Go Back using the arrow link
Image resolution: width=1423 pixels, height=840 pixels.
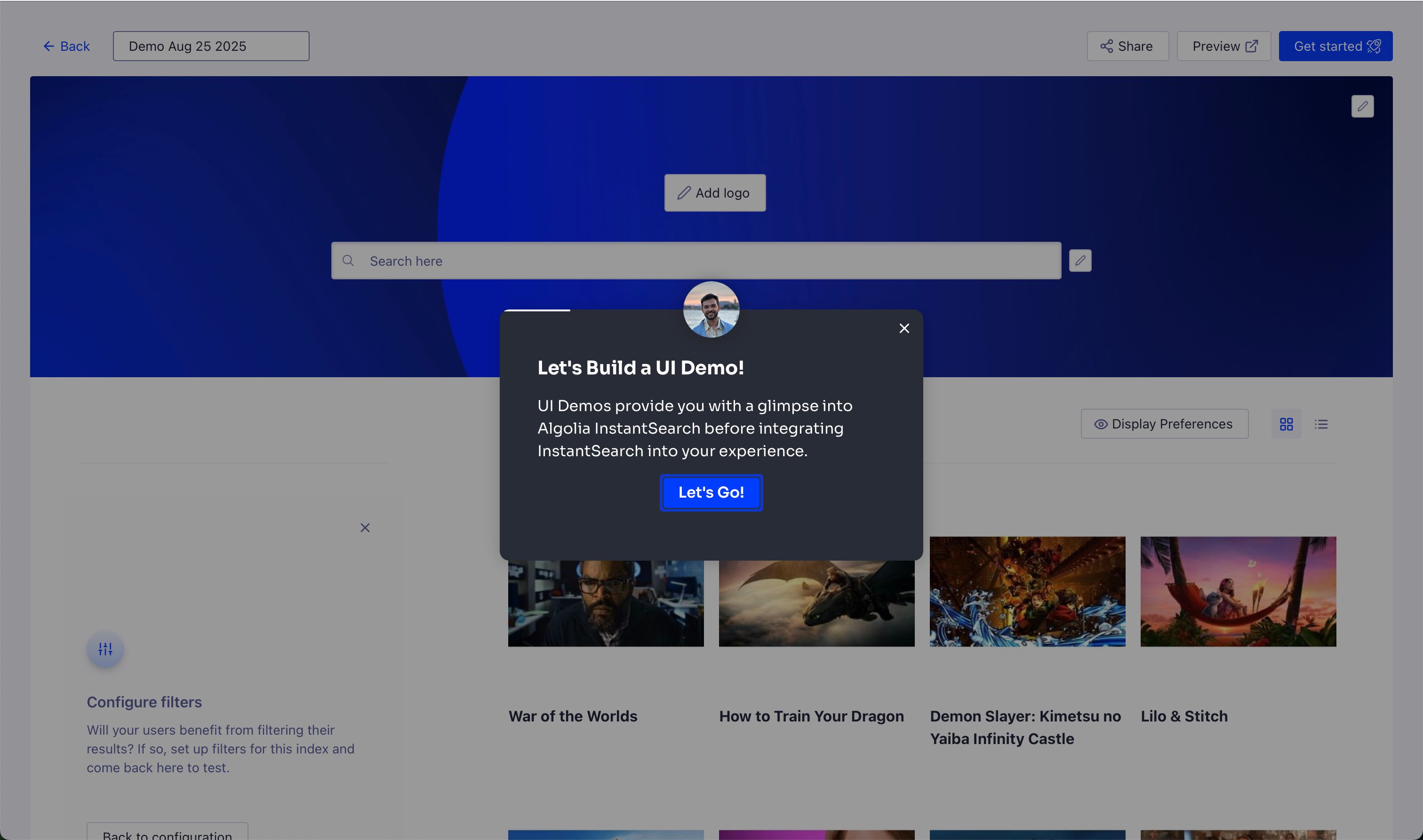(67, 47)
